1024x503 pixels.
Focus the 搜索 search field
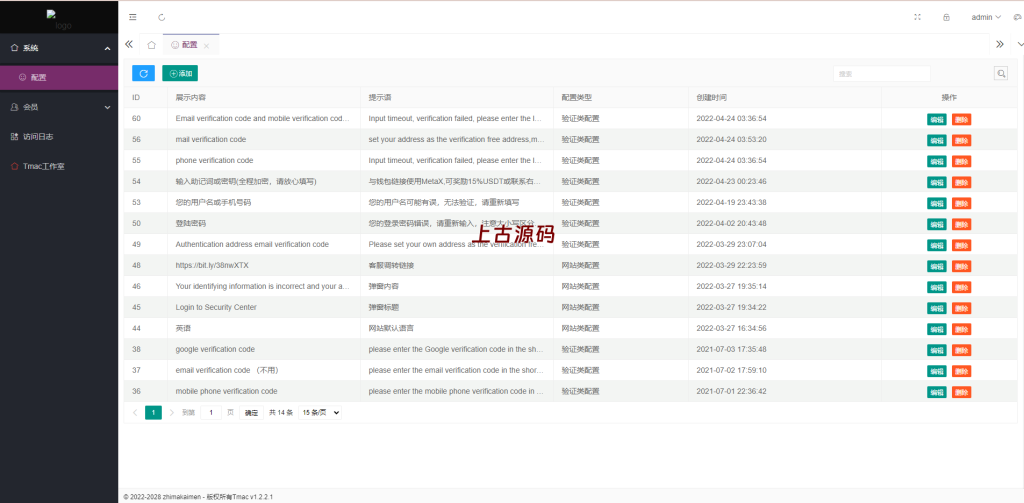(882, 74)
